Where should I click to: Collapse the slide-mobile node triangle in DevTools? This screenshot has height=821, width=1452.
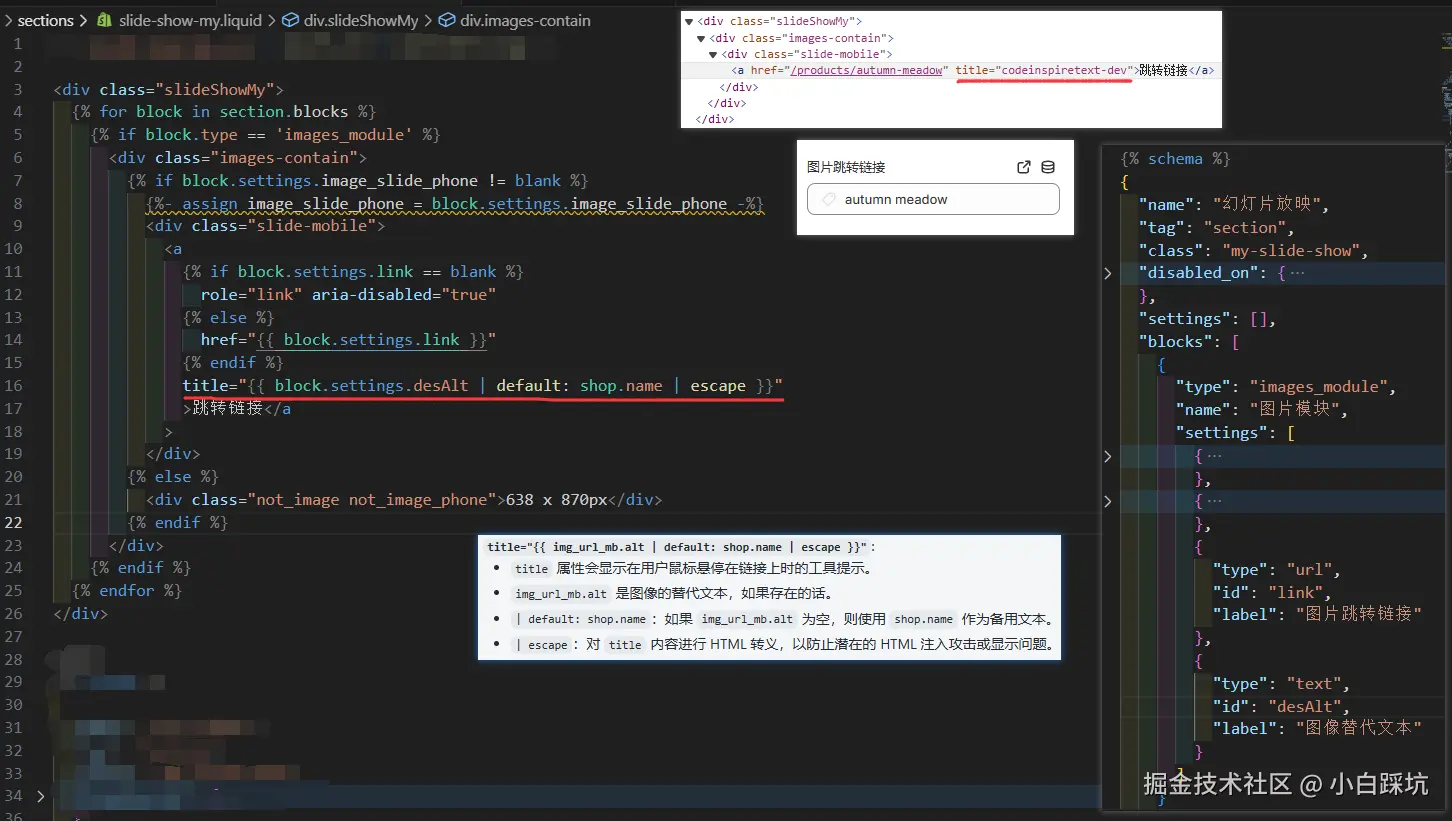pos(713,54)
